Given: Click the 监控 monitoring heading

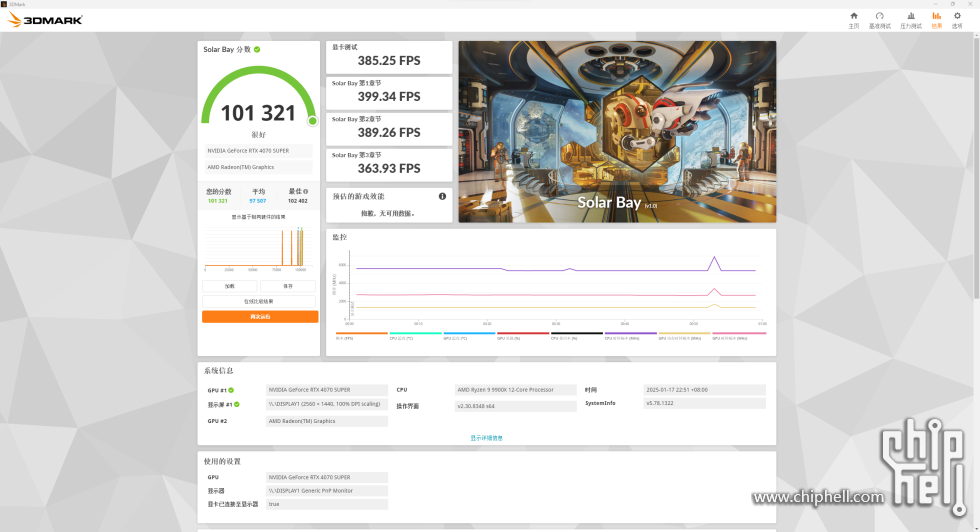Looking at the screenshot, I should tap(339, 238).
